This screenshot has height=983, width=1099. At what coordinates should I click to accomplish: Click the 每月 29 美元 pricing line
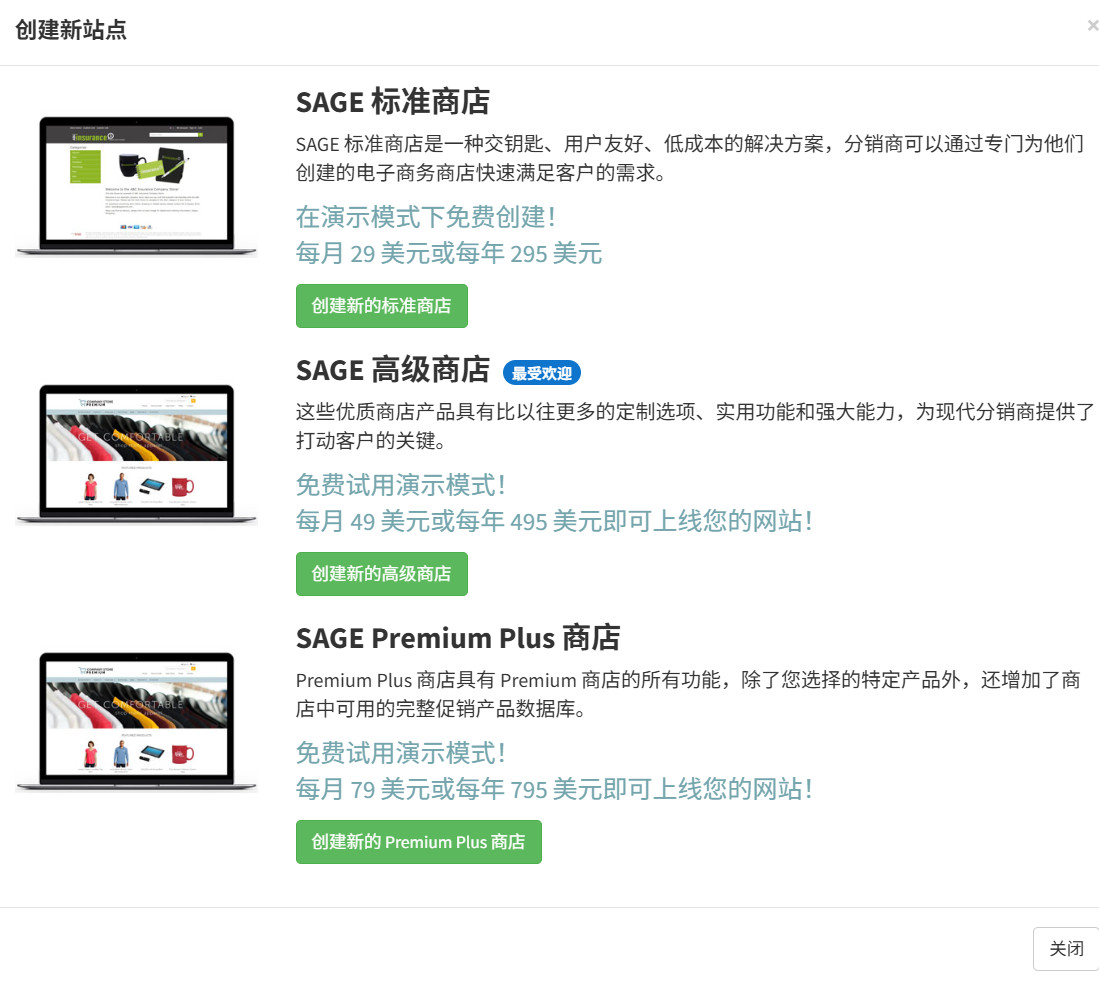tap(448, 253)
